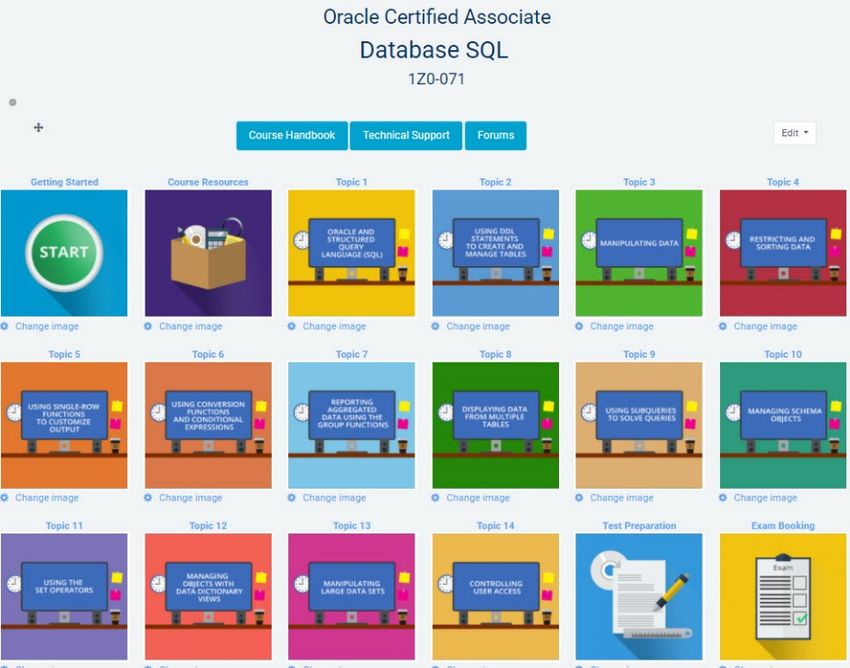
Task: Click the Topic 5 heading link
Action: [x=65, y=354]
